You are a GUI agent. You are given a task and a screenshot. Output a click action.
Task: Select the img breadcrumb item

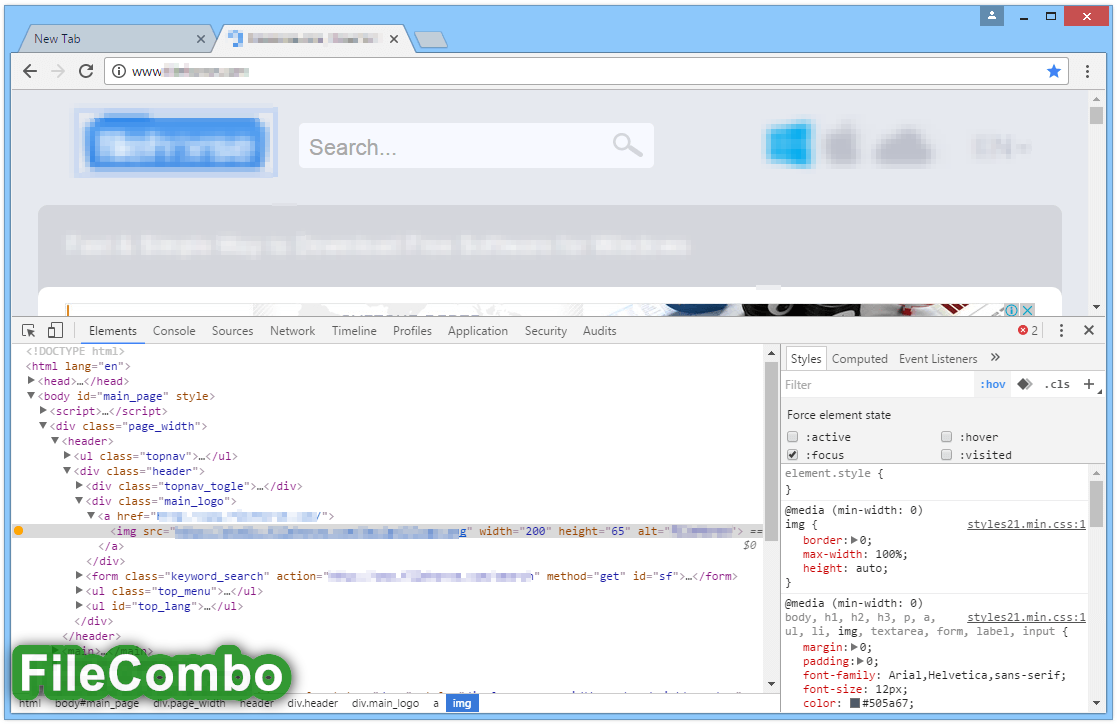tap(462, 703)
